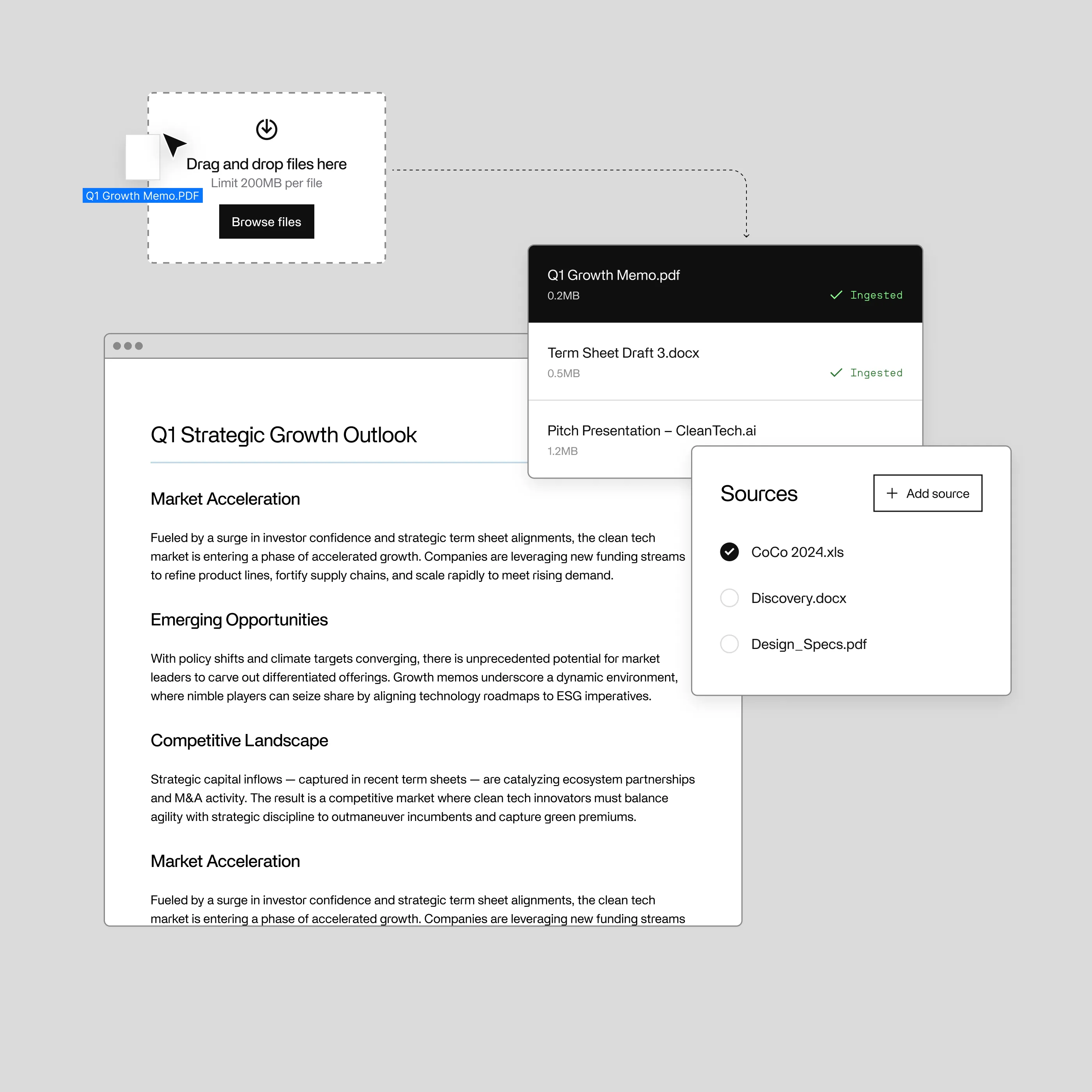The width and height of the screenshot is (1092, 1092).
Task: Select the Design_Specs.pdf source radio
Action: [729, 644]
